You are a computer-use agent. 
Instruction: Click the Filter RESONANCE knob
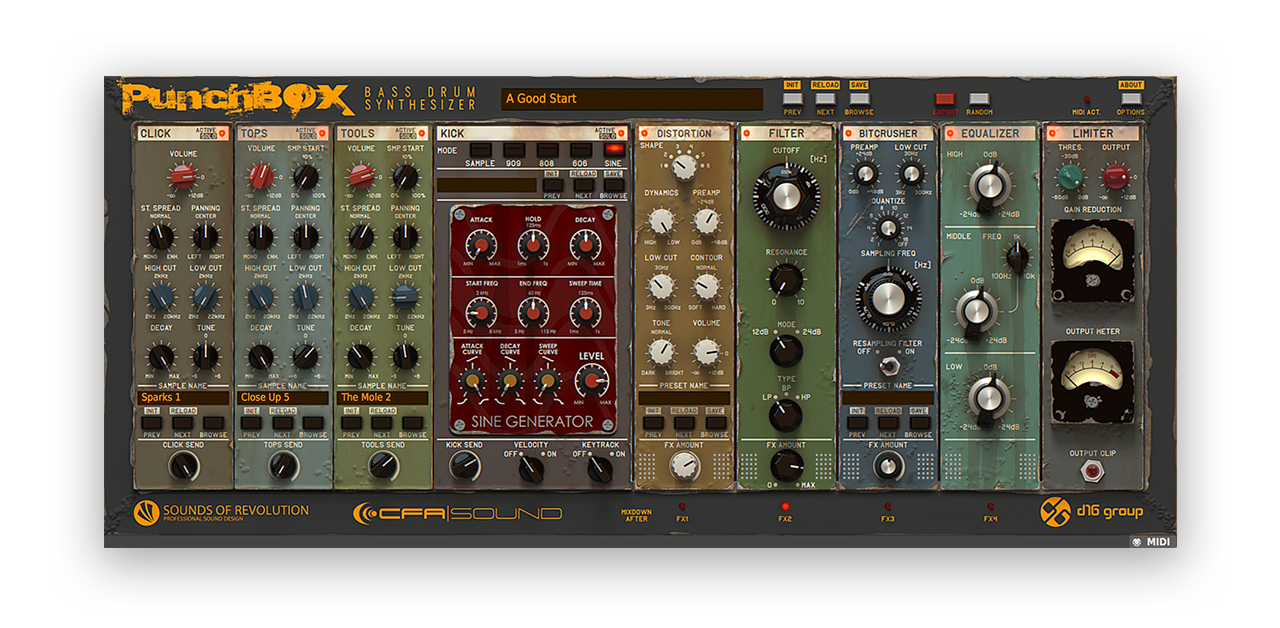coord(786,279)
